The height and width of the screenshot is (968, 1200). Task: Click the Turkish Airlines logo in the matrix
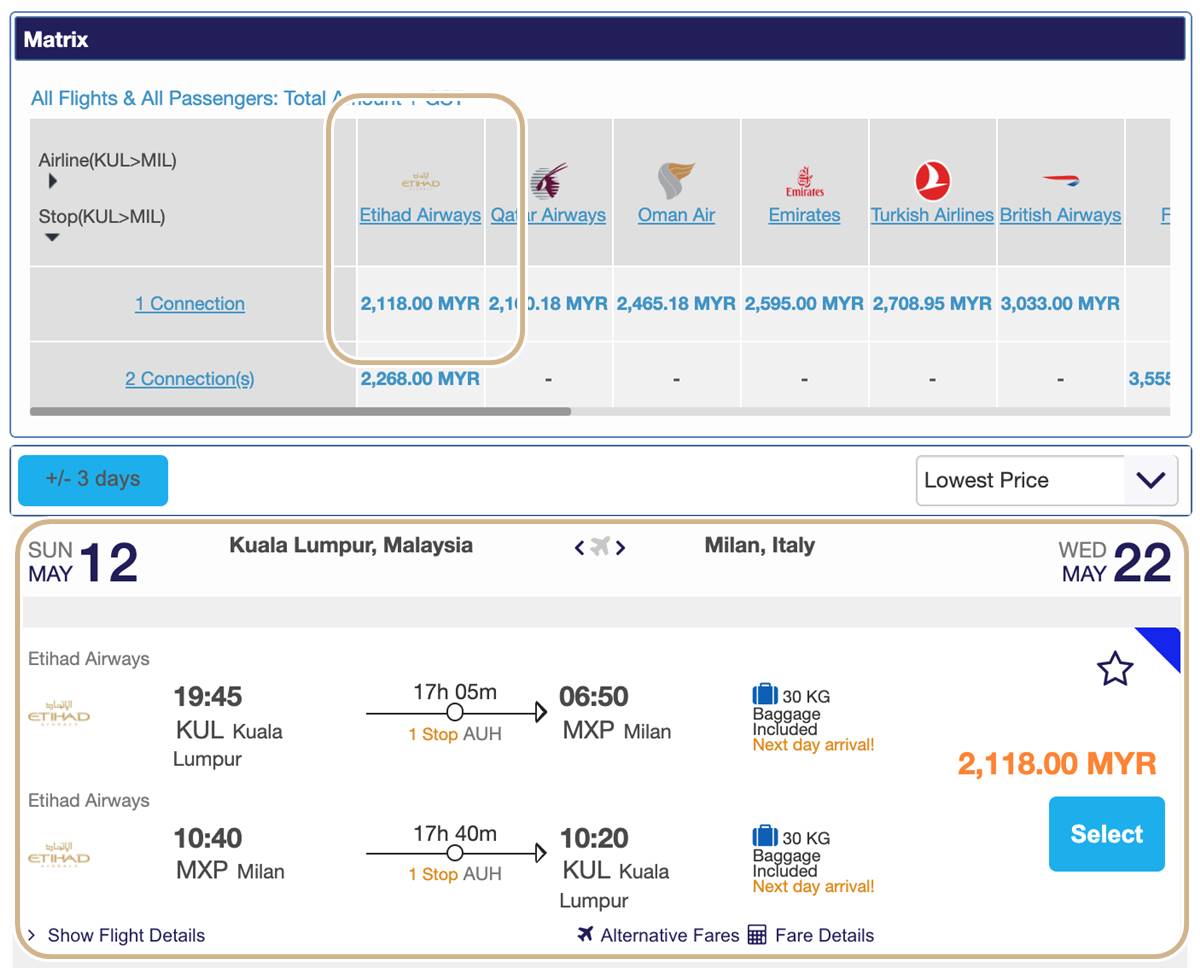point(932,181)
